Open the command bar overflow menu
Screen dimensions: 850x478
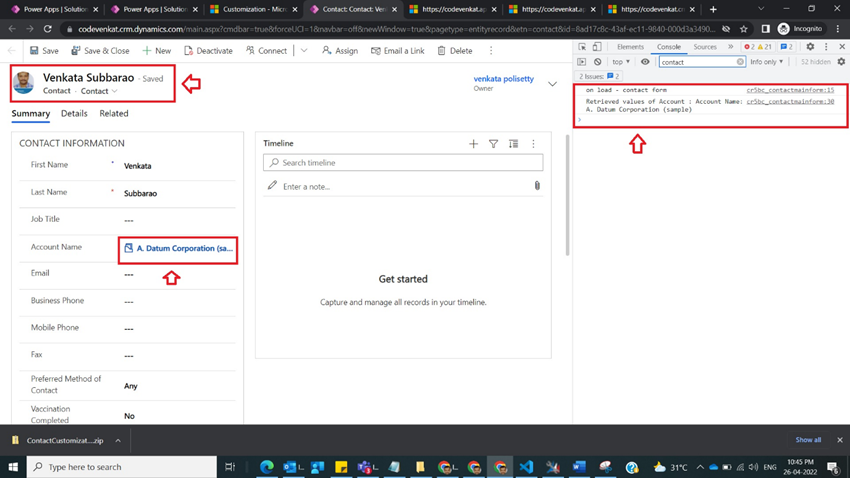pos(491,50)
